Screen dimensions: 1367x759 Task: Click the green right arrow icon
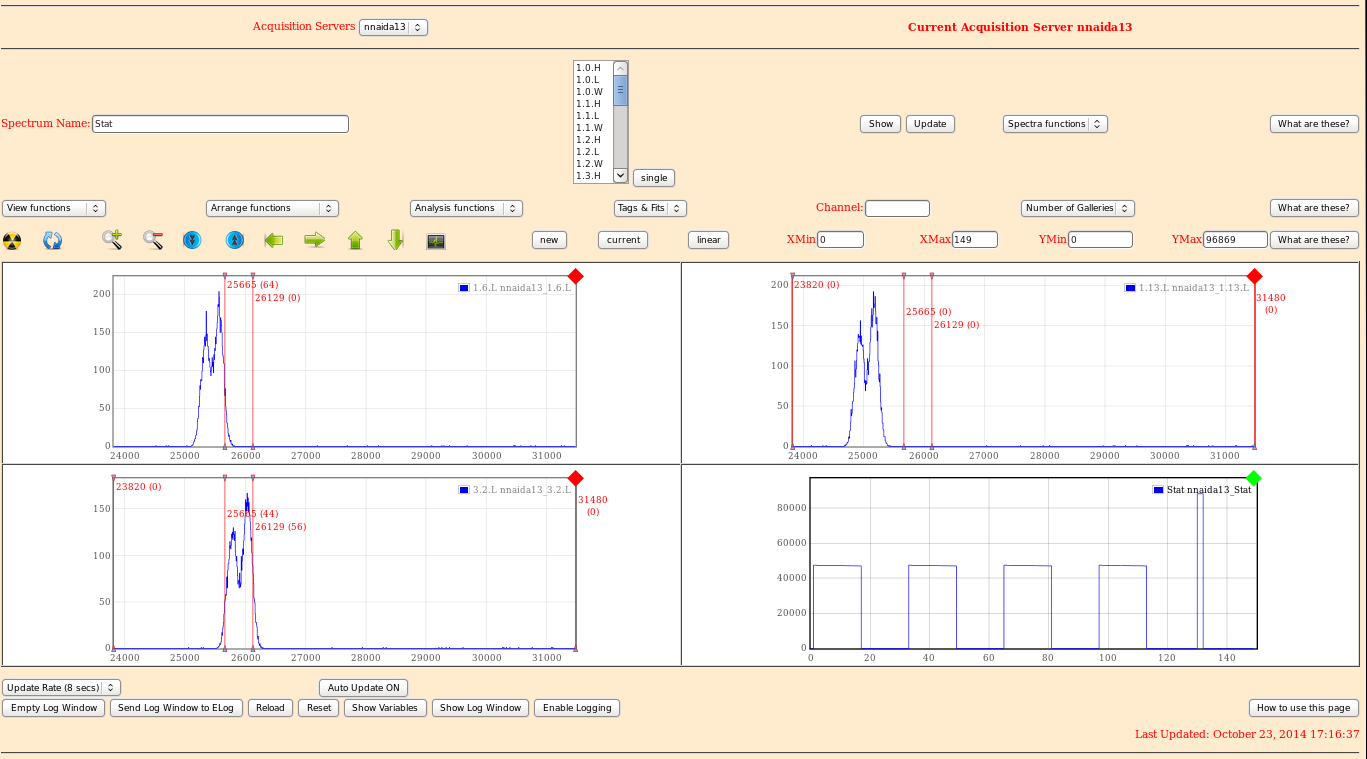(x=315, y=240)
